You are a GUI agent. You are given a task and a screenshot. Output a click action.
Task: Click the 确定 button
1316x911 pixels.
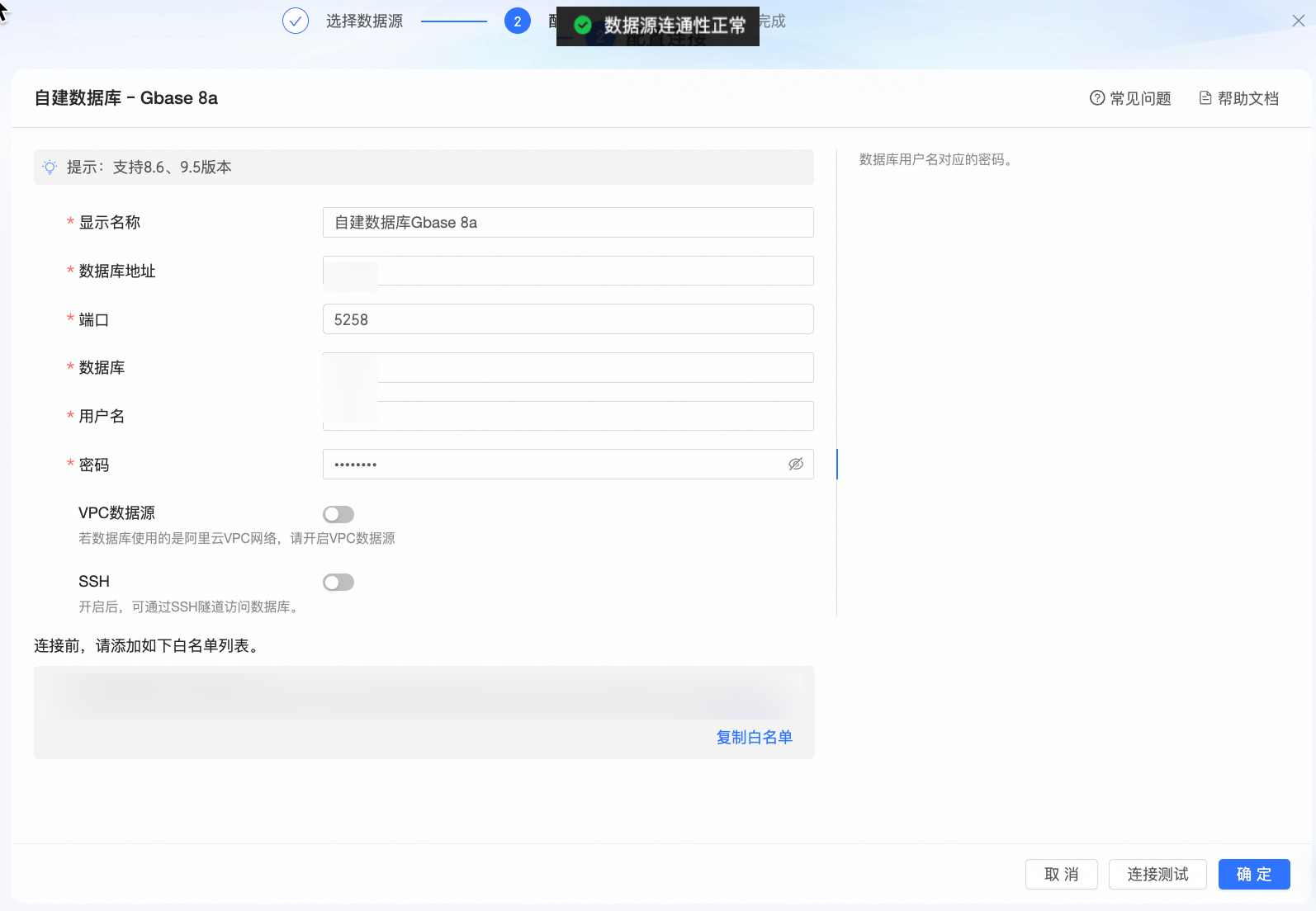[x=1254, y=875]
